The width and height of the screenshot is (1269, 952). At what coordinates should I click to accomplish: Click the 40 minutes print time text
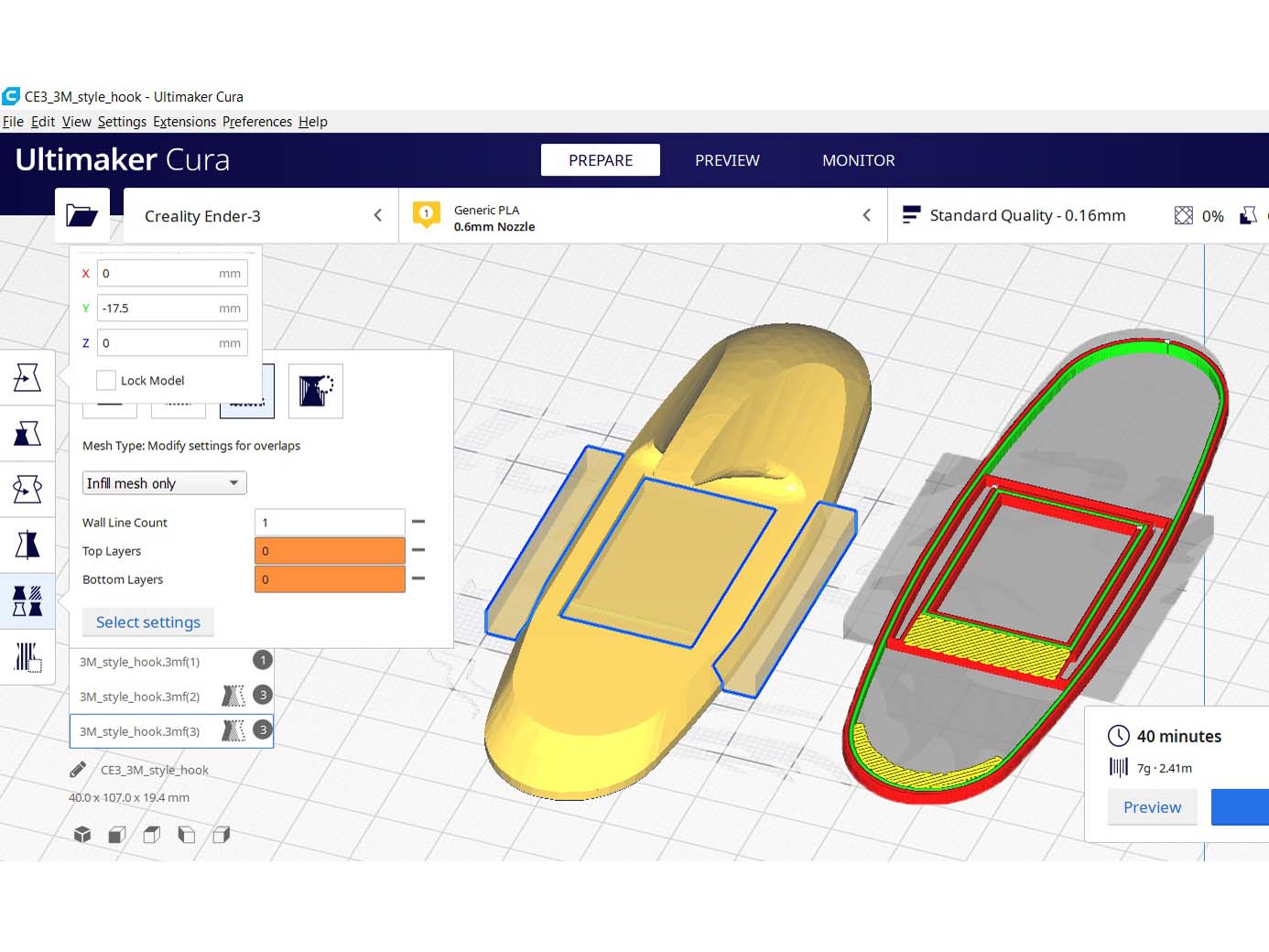coord(1179,736)
